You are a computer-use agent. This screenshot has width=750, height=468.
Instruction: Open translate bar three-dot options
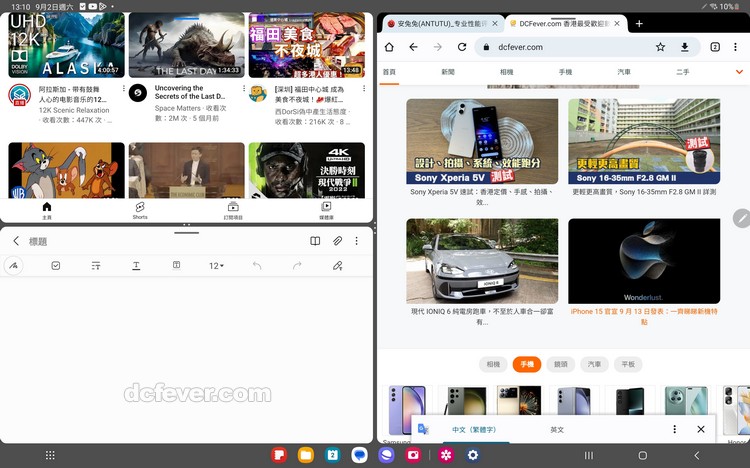coord(675,429)
